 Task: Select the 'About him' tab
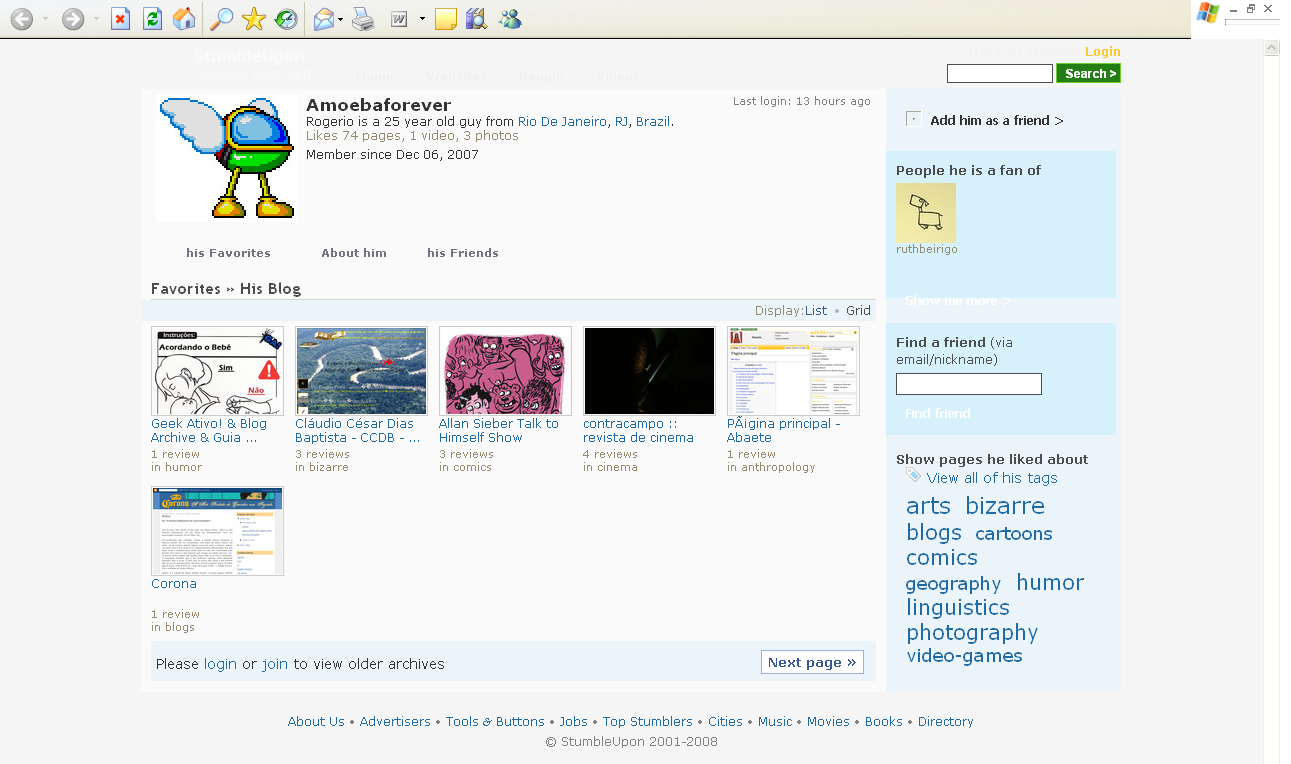pos(353,253)
